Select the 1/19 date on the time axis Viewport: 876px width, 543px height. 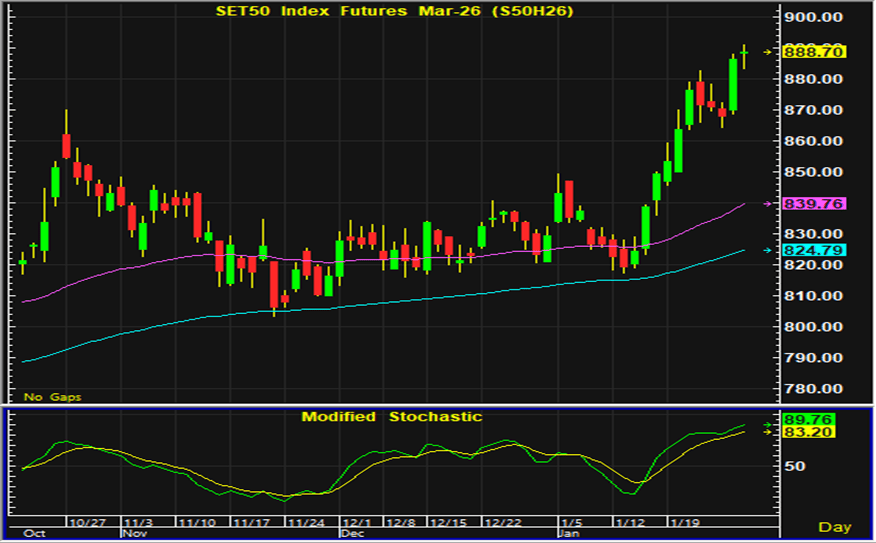pyautogui.click(x=684, y=523)
